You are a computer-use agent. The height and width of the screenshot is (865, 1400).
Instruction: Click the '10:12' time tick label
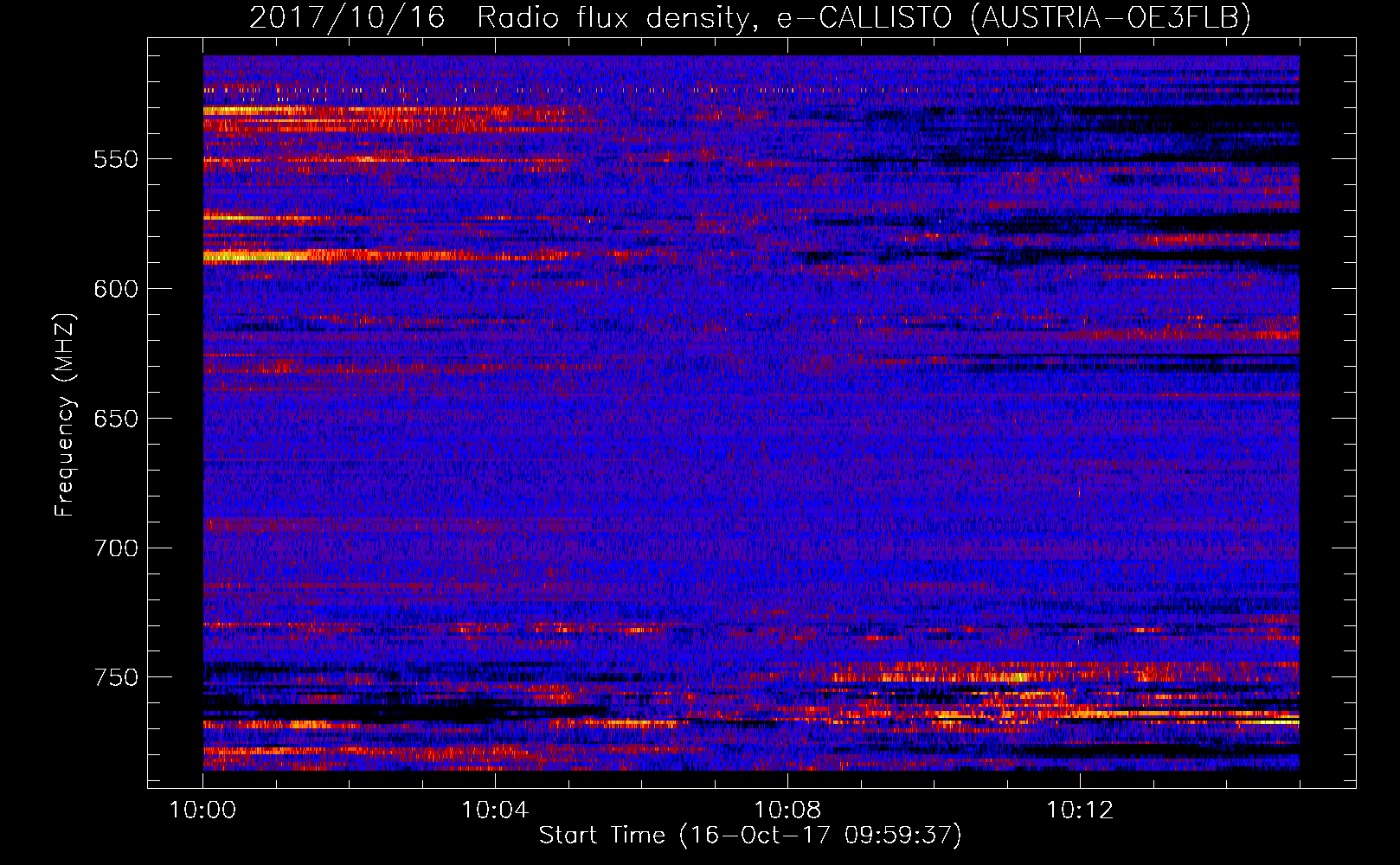(x=1080, y=810)
